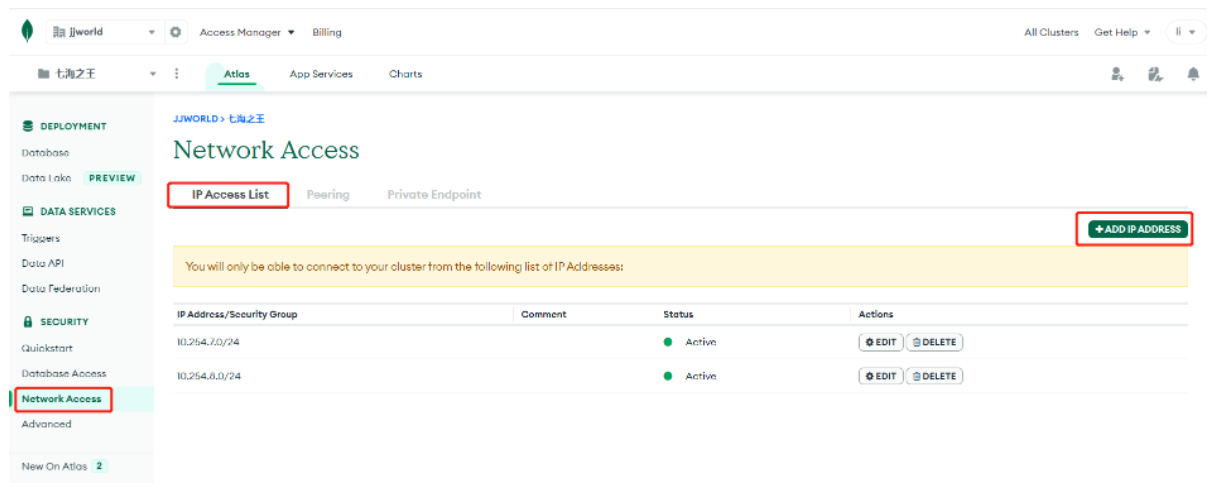Delete the 10.254.7.0/24 entry

(x=934, y=342)
